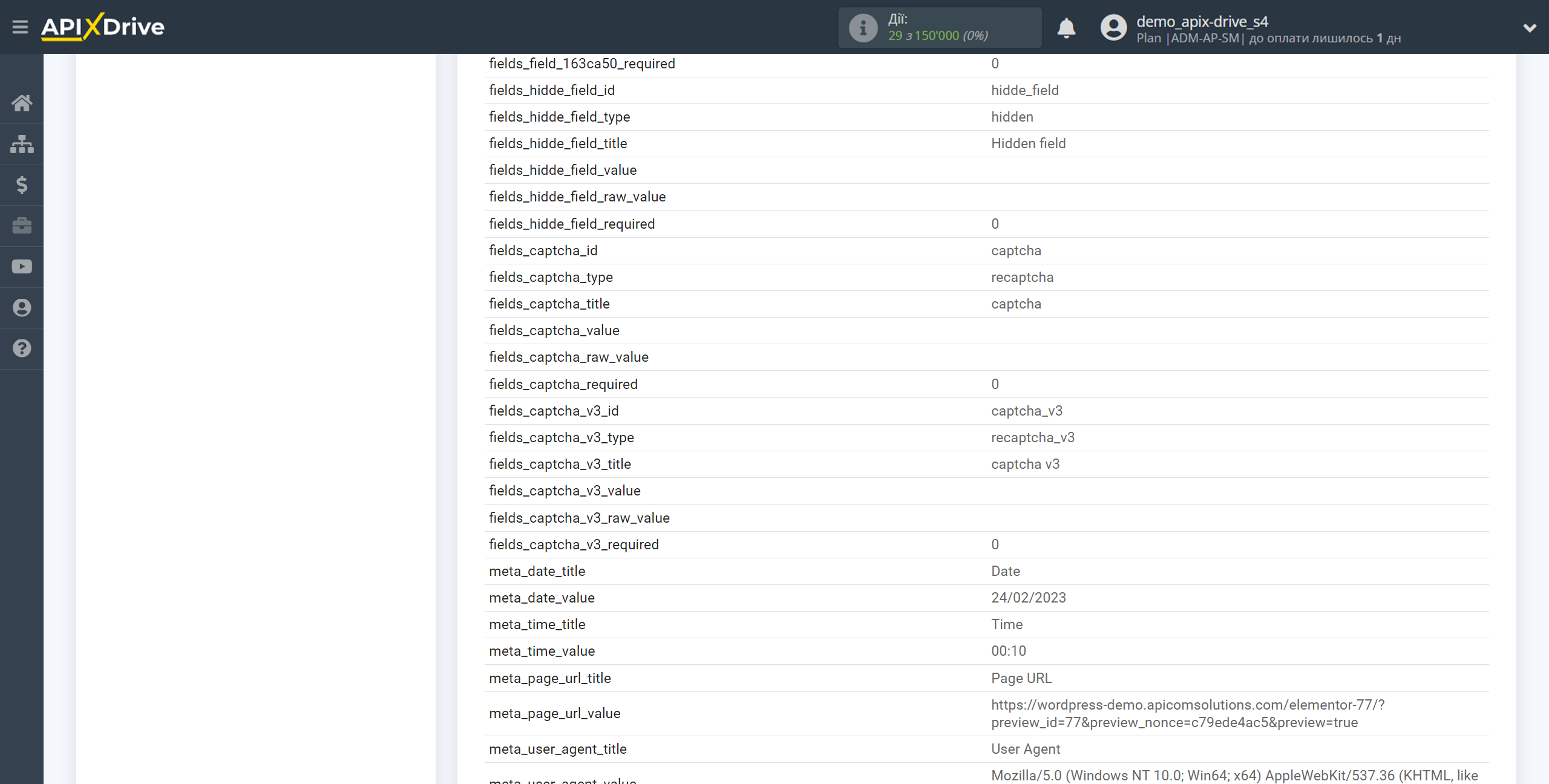Click the user avatar icon in header
1549x784 pixels.
pos(1113,28)
